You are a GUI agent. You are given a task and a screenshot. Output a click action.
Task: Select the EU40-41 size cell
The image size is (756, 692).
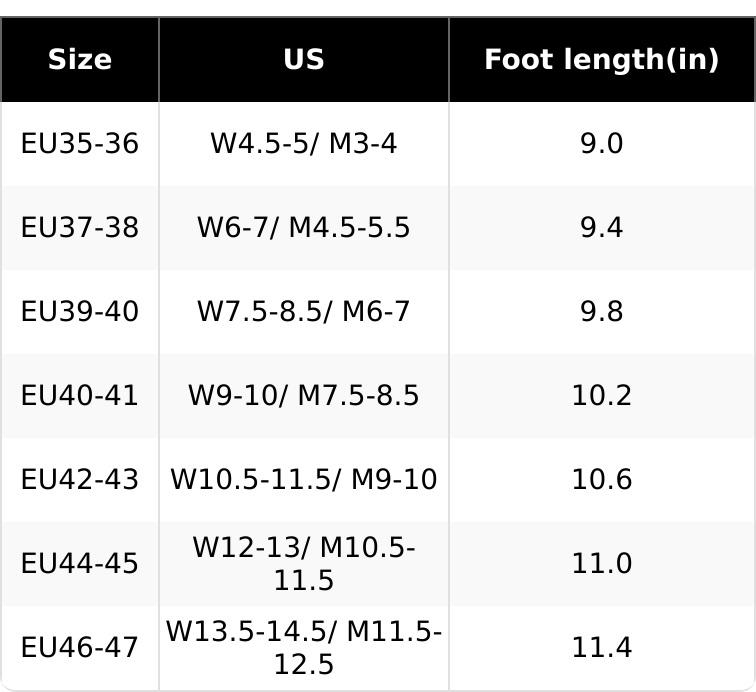point(80,396)
